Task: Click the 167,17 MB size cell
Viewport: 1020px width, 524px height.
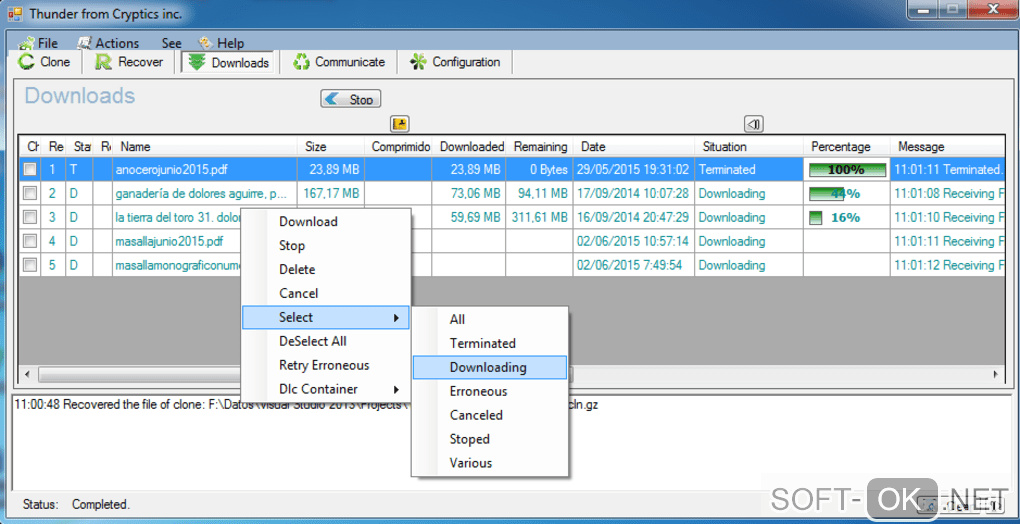Action: pos(331,194)
